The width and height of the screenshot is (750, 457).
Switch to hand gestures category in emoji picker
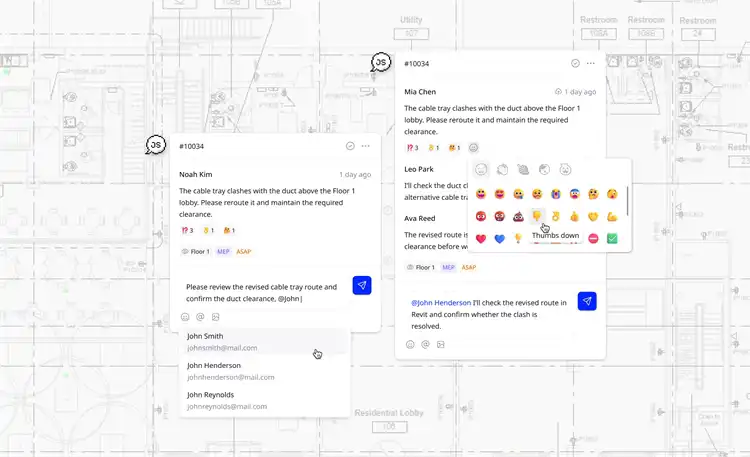[x=502, y=169]
